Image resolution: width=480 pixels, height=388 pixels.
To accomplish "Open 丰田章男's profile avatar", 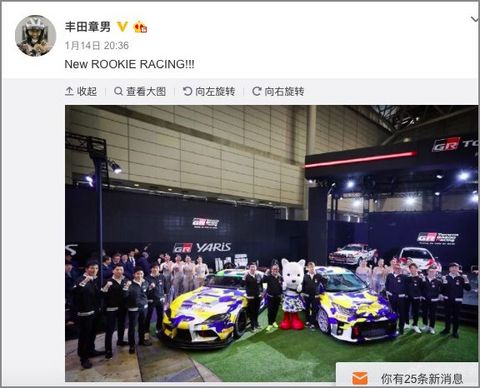I will tap(36, 36).
